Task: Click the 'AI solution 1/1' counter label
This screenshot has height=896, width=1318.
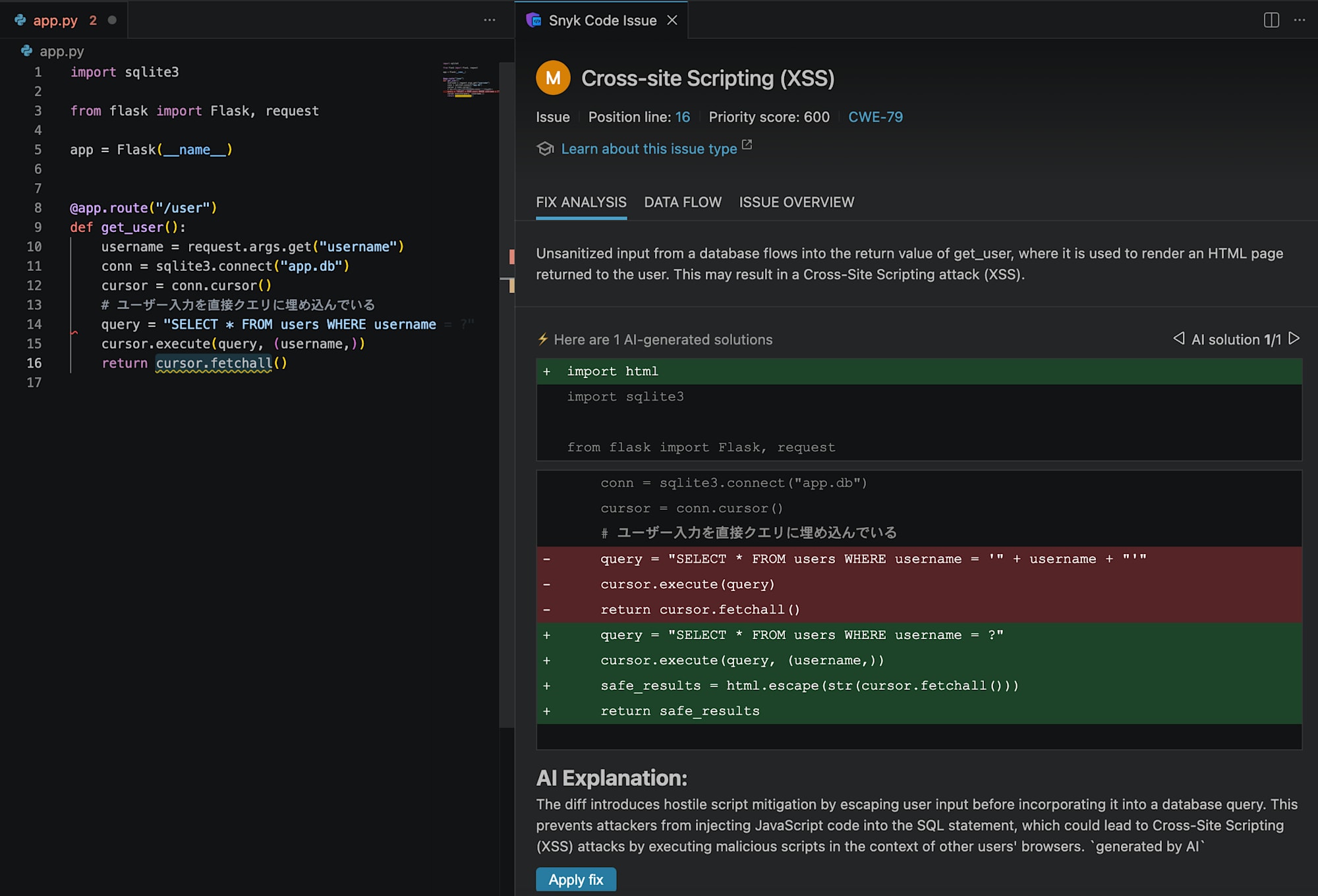Action: 1236,339
